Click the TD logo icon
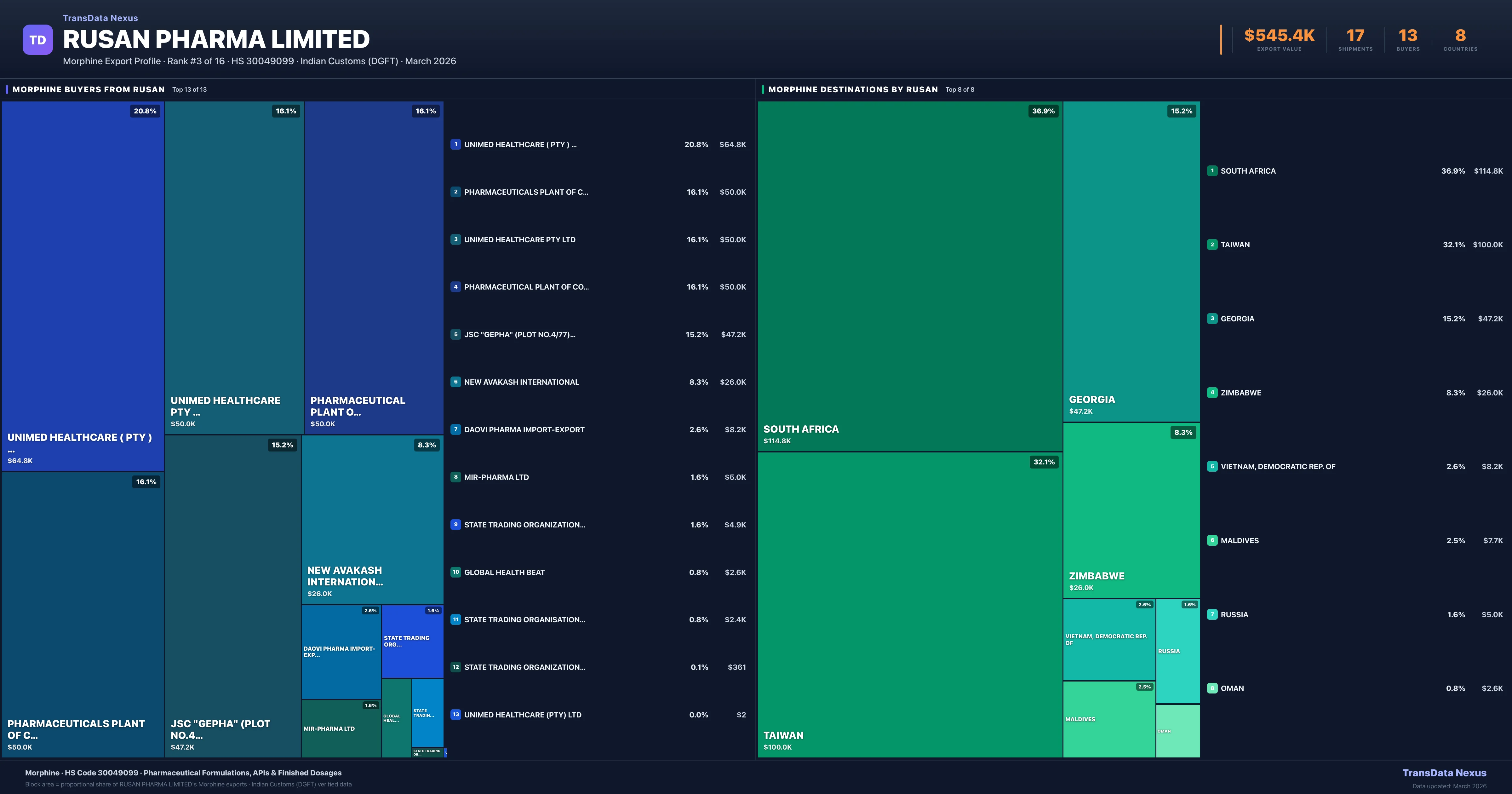The width and height of the screenshot is (1512, 794). pos(37,40)
